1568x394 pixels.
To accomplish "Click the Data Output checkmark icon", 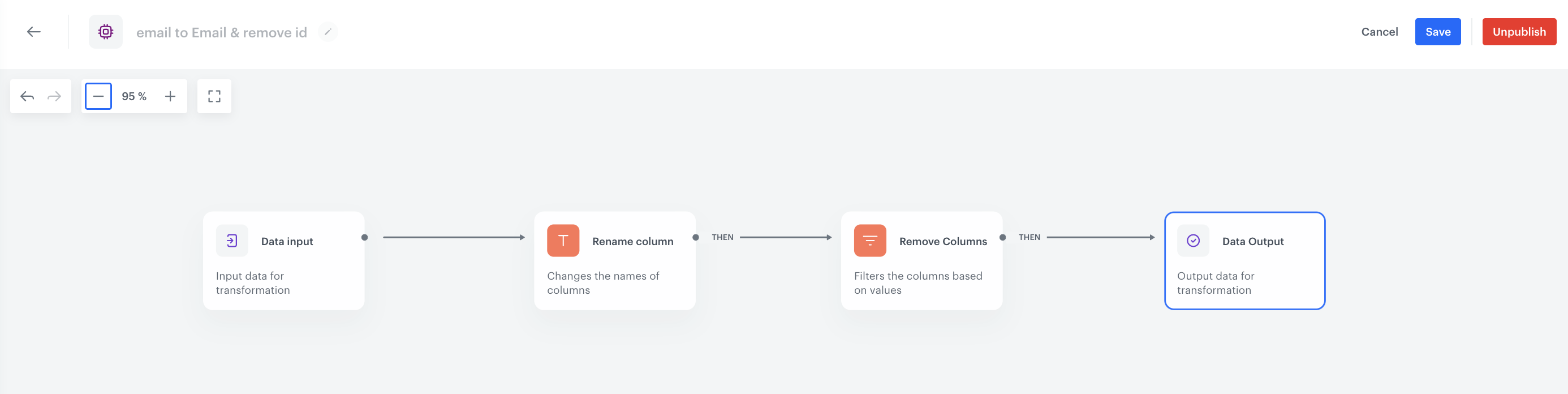I will (1193, 241).
